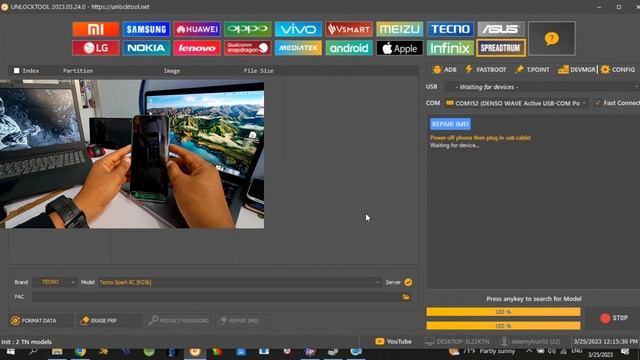This screenshot has width=640, height=360.
Task: Select the Apple brand tile
Action: tap(399, 48)
